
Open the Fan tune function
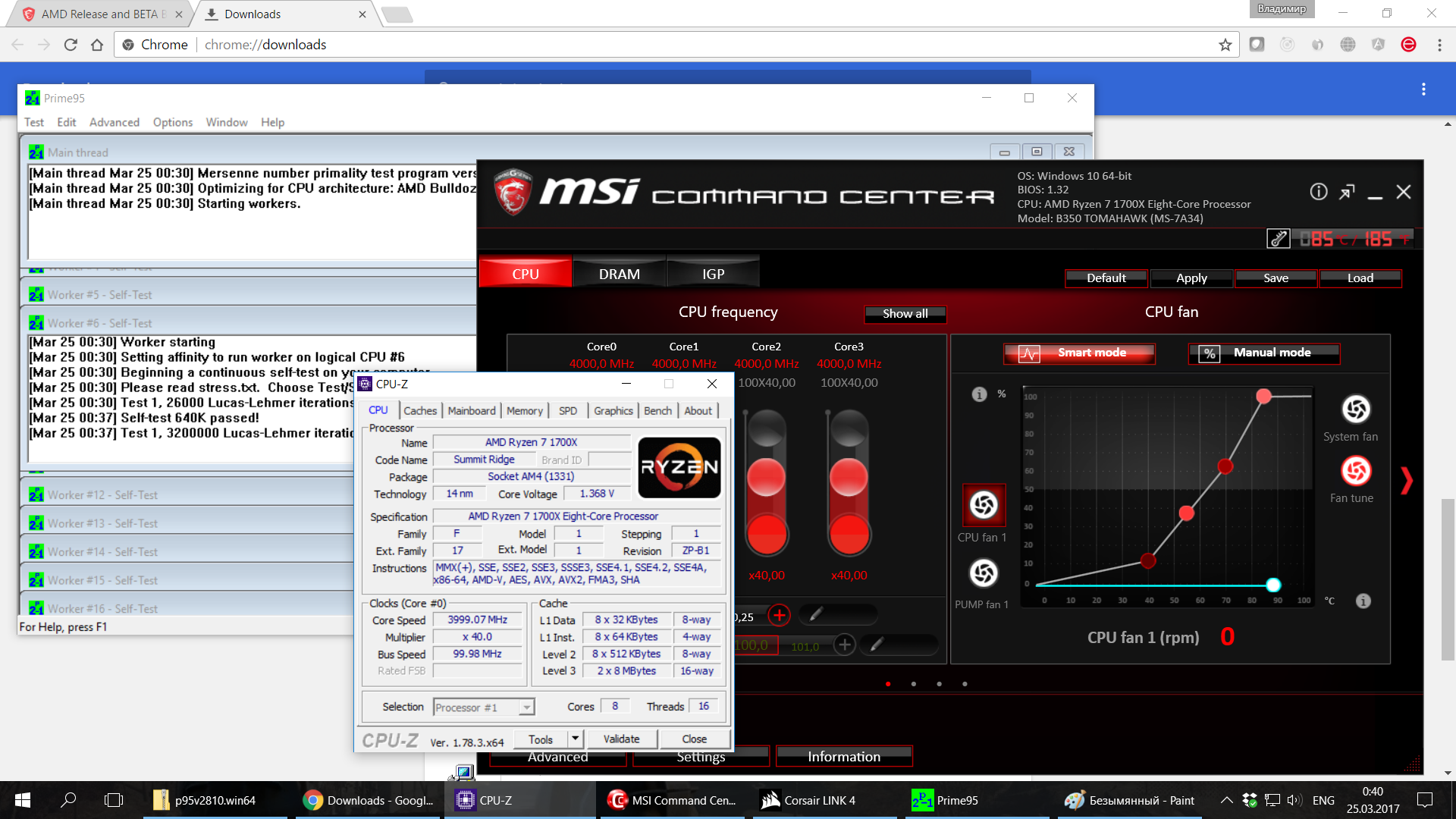[x=1356, y=471]
